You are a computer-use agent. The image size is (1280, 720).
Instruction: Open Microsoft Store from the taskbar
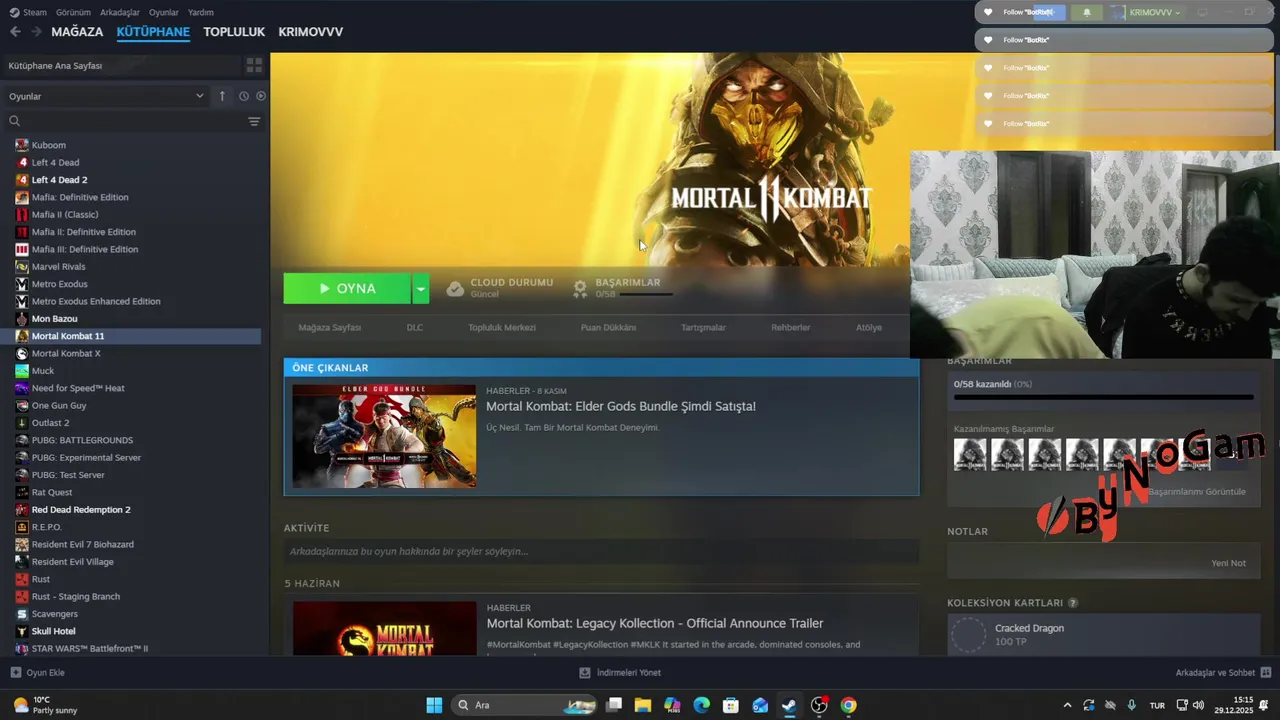point(731,705)
